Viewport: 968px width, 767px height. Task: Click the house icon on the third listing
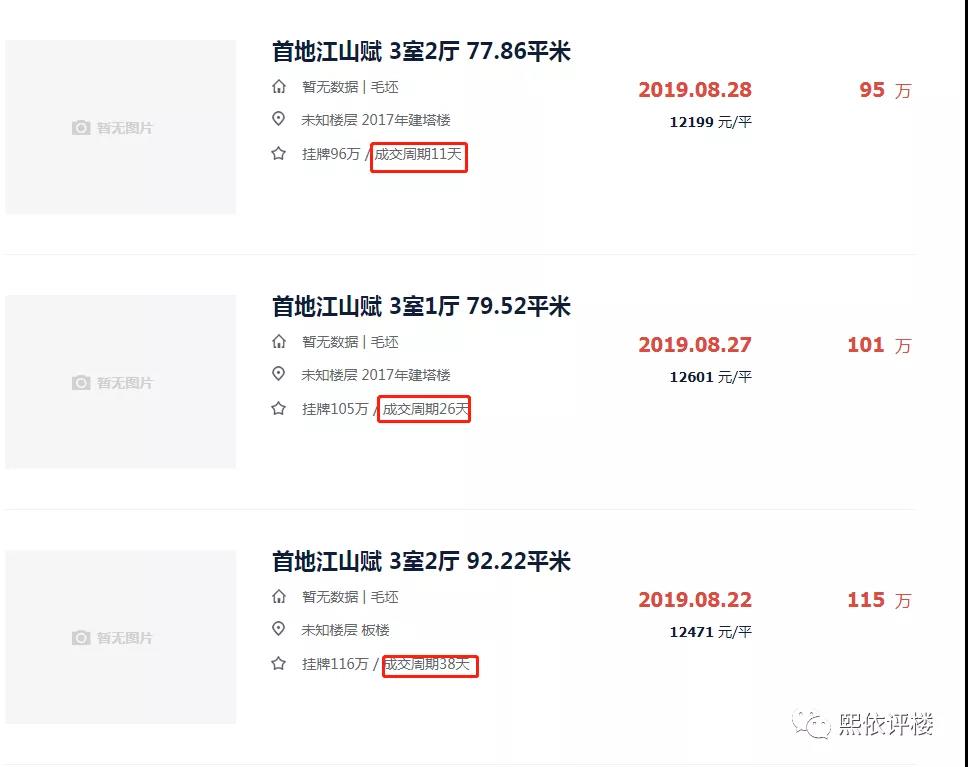pyautogui.click(x=280, y=597)
